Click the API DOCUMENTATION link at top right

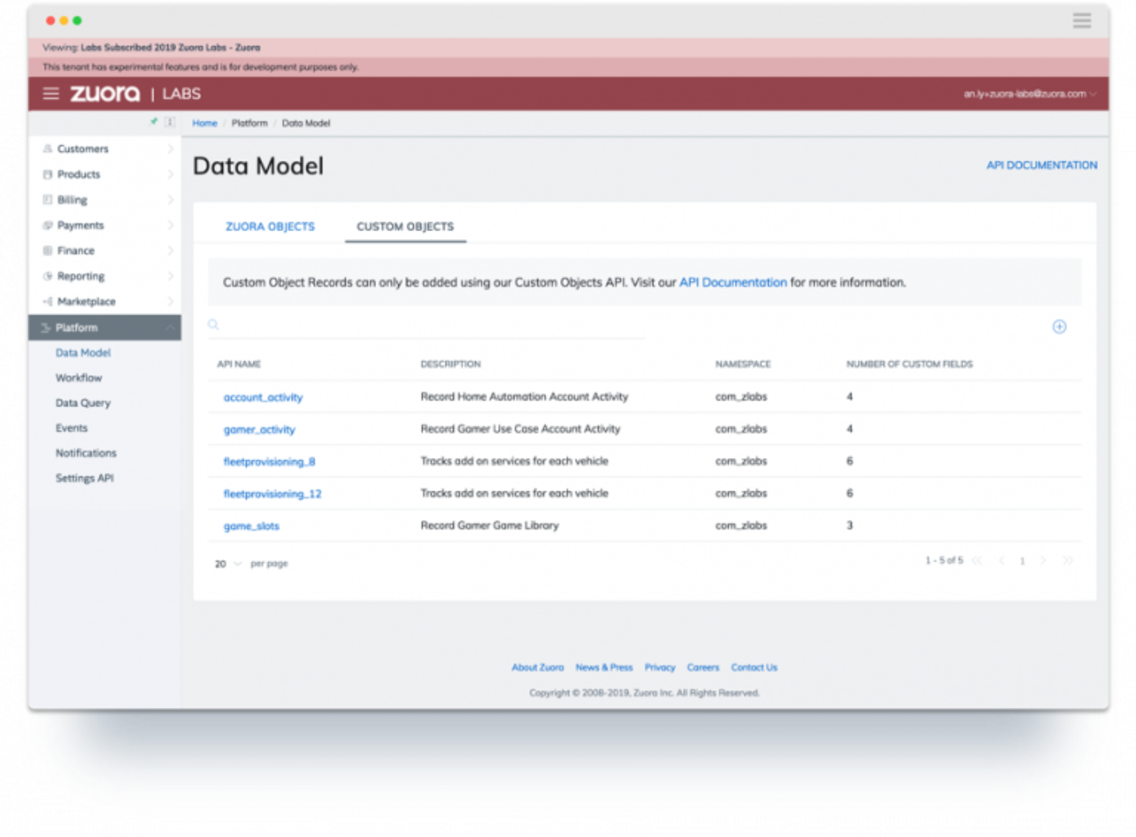coord(1041,165)
